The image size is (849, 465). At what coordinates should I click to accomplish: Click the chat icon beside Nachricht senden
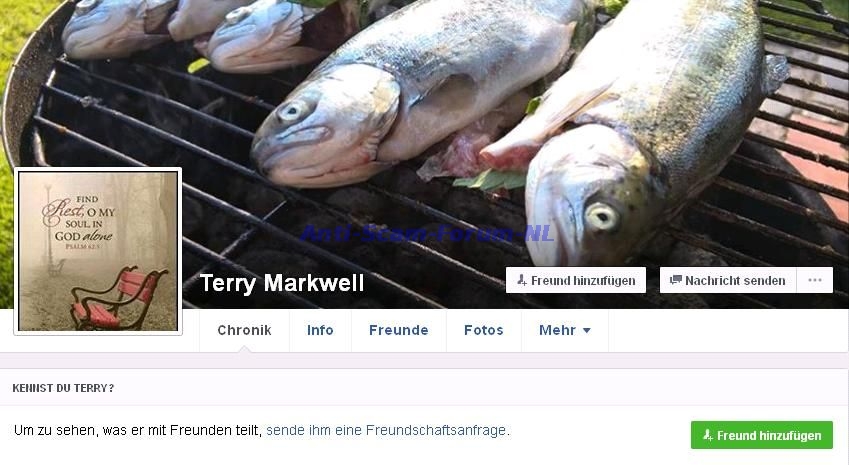point(676,280)
